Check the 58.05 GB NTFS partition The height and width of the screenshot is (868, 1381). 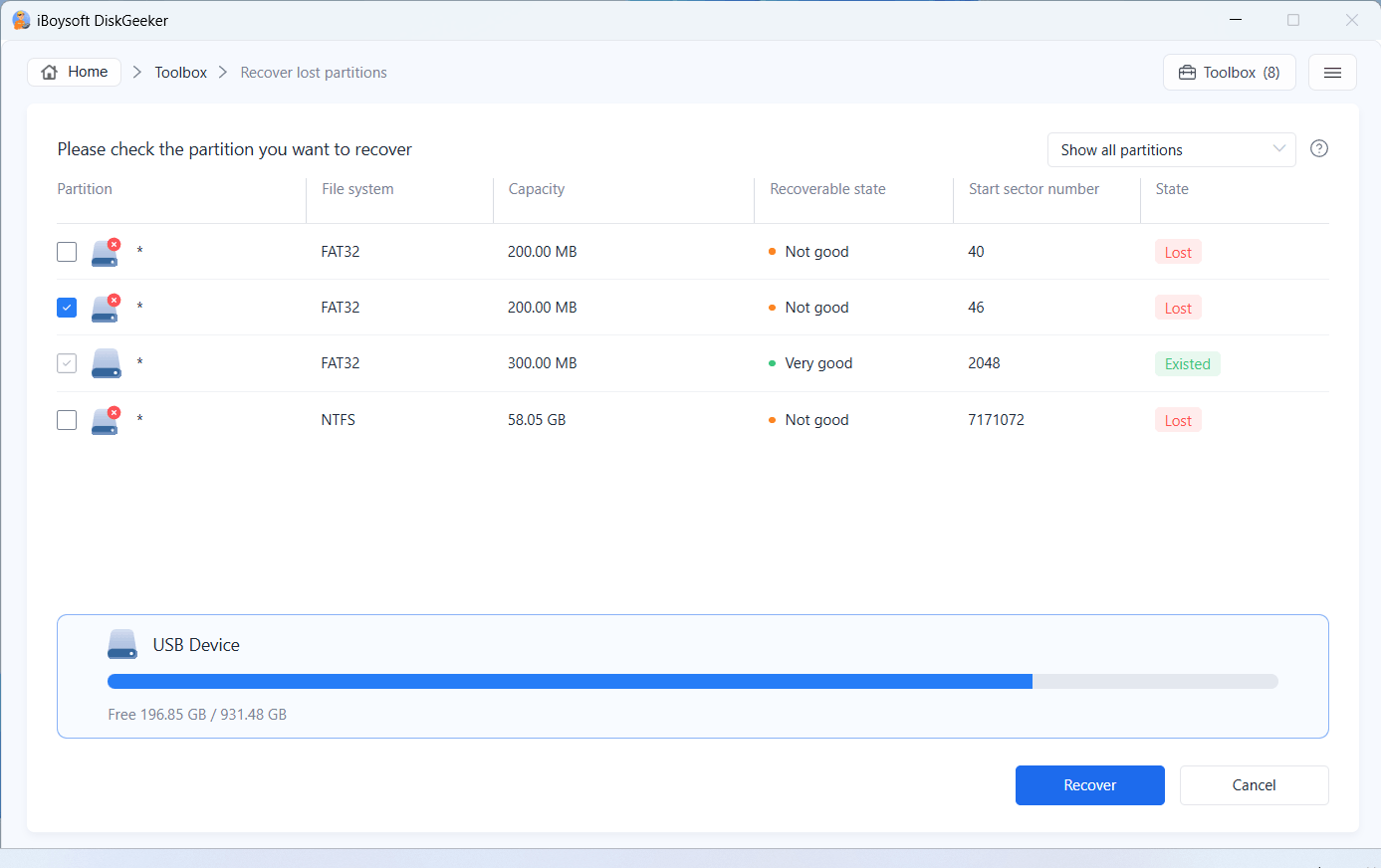pyautogui.click(x=67, y=420)
